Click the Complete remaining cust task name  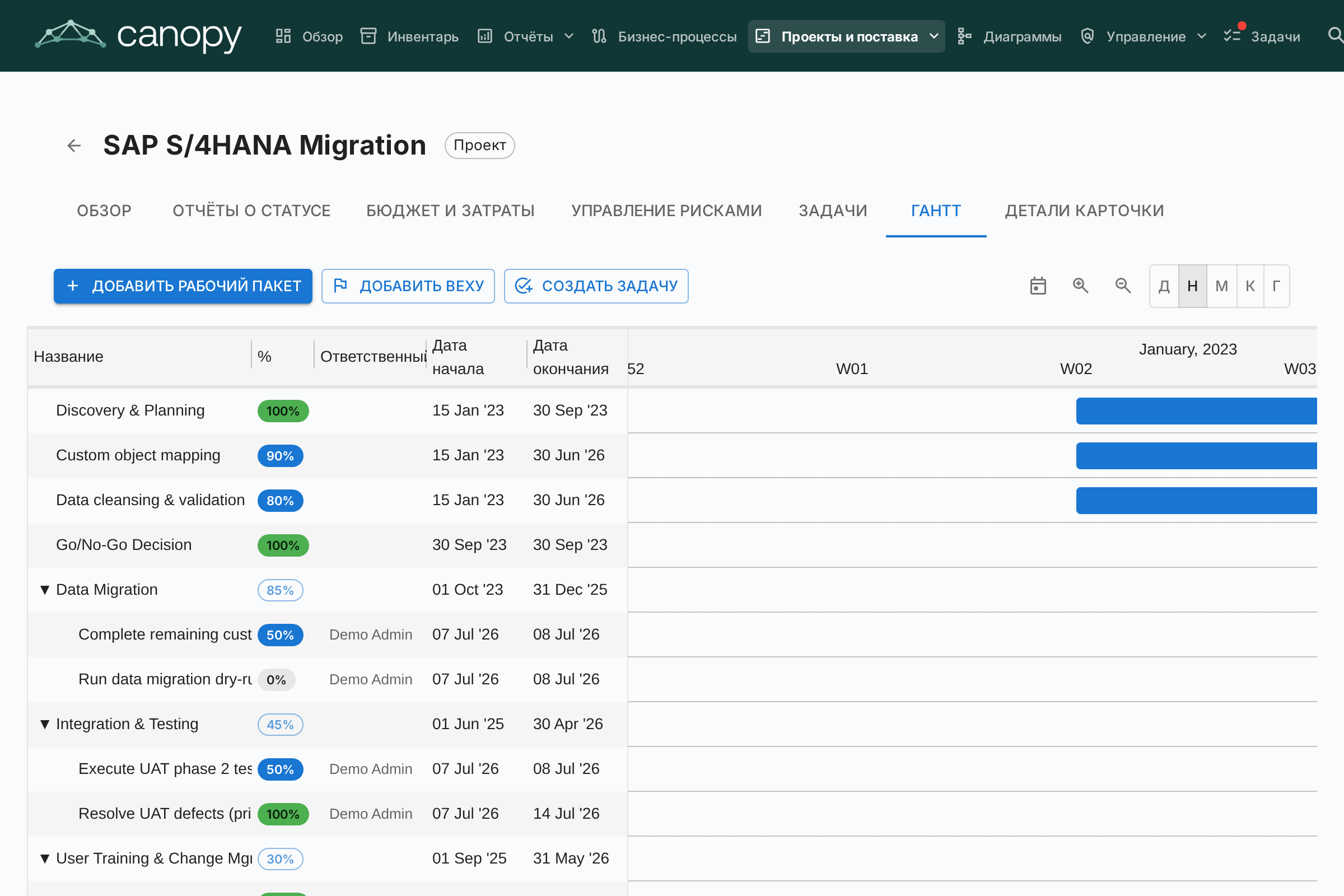pos(165,634)
